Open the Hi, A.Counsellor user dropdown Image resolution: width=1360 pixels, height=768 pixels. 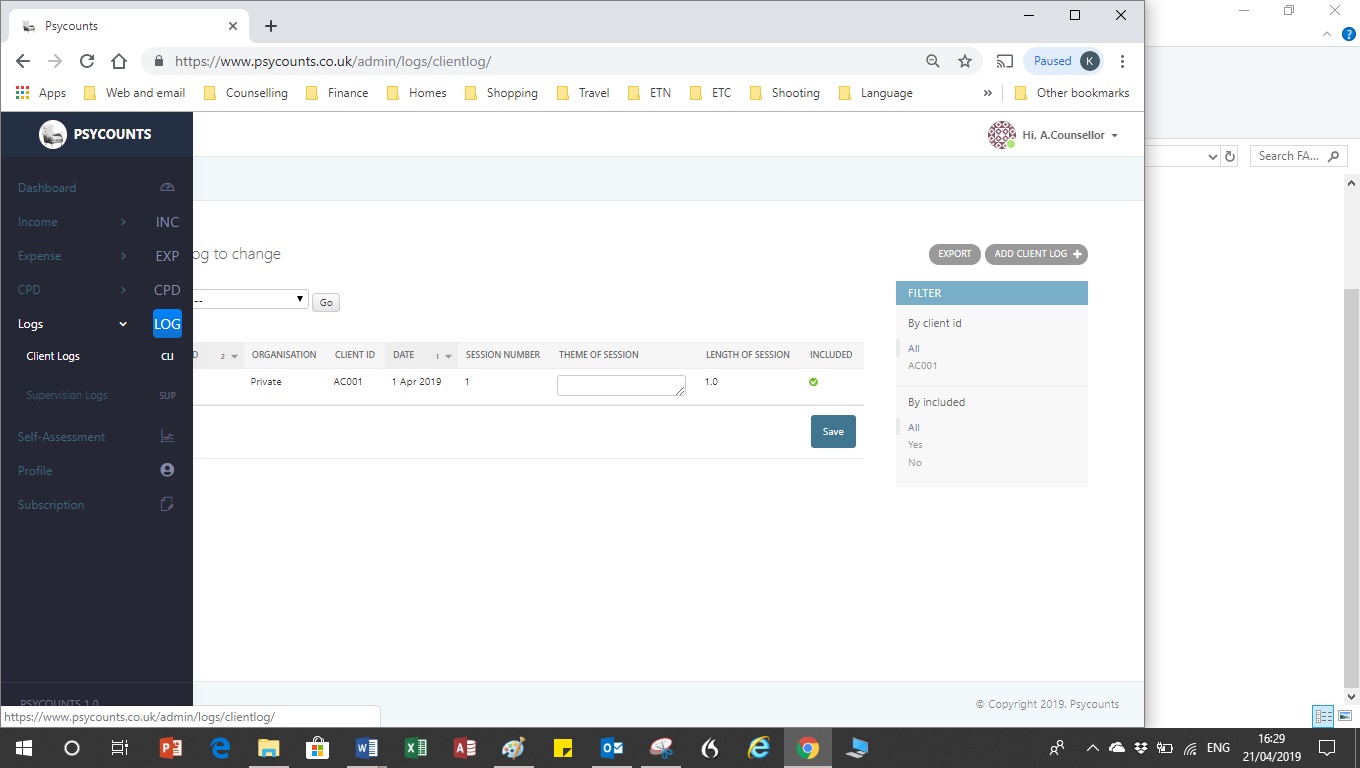pos(1070,135)
